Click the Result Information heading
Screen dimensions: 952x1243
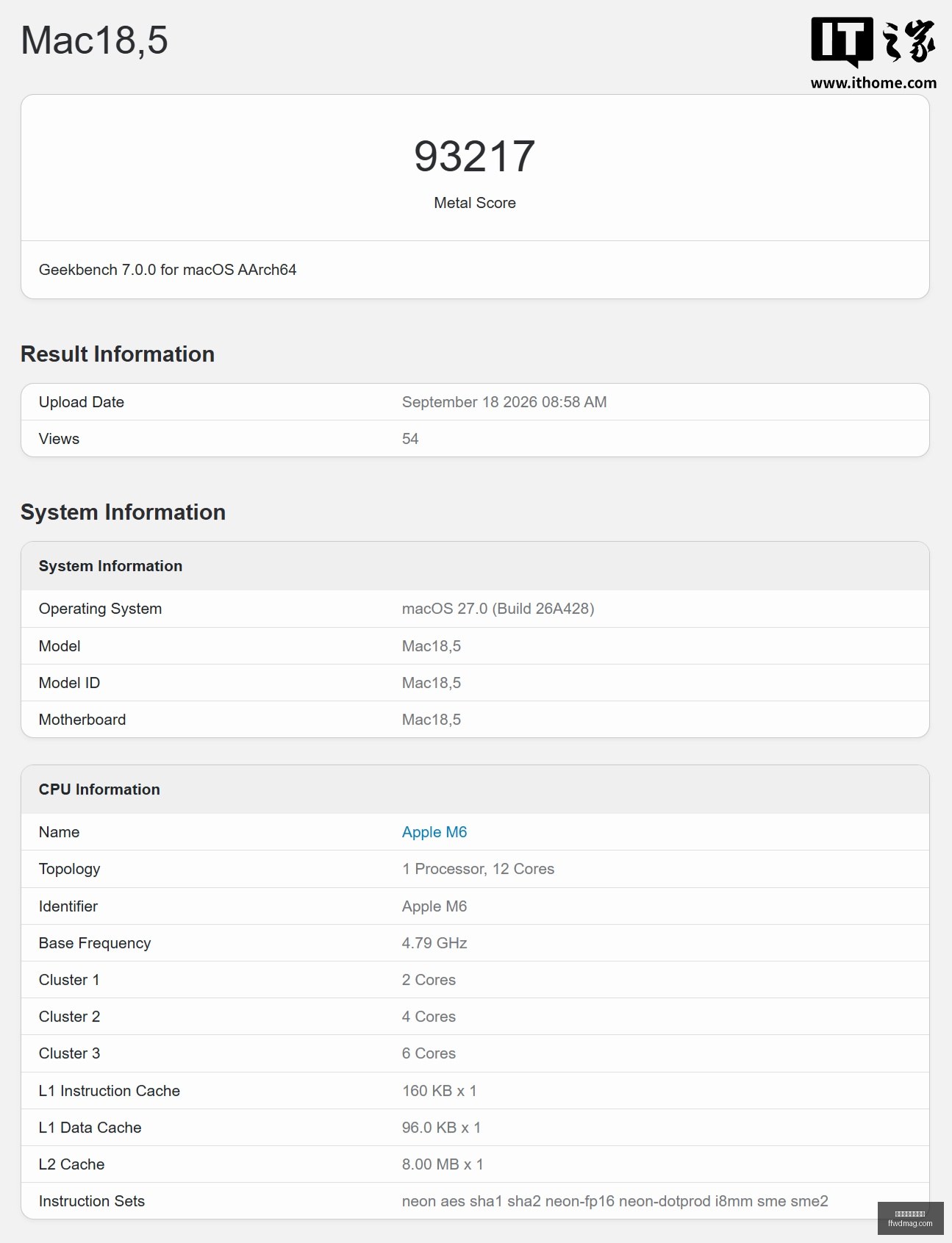118,354
